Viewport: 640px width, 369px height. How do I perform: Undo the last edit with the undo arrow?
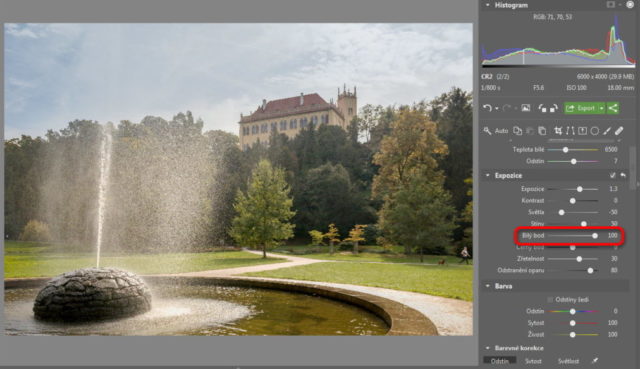point(487,108)
